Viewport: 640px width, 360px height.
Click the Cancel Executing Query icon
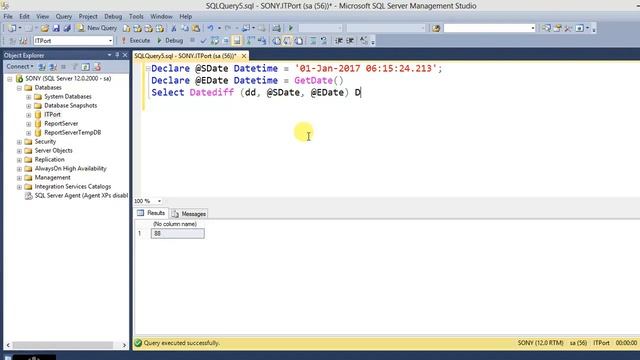[x=192, y=40]
